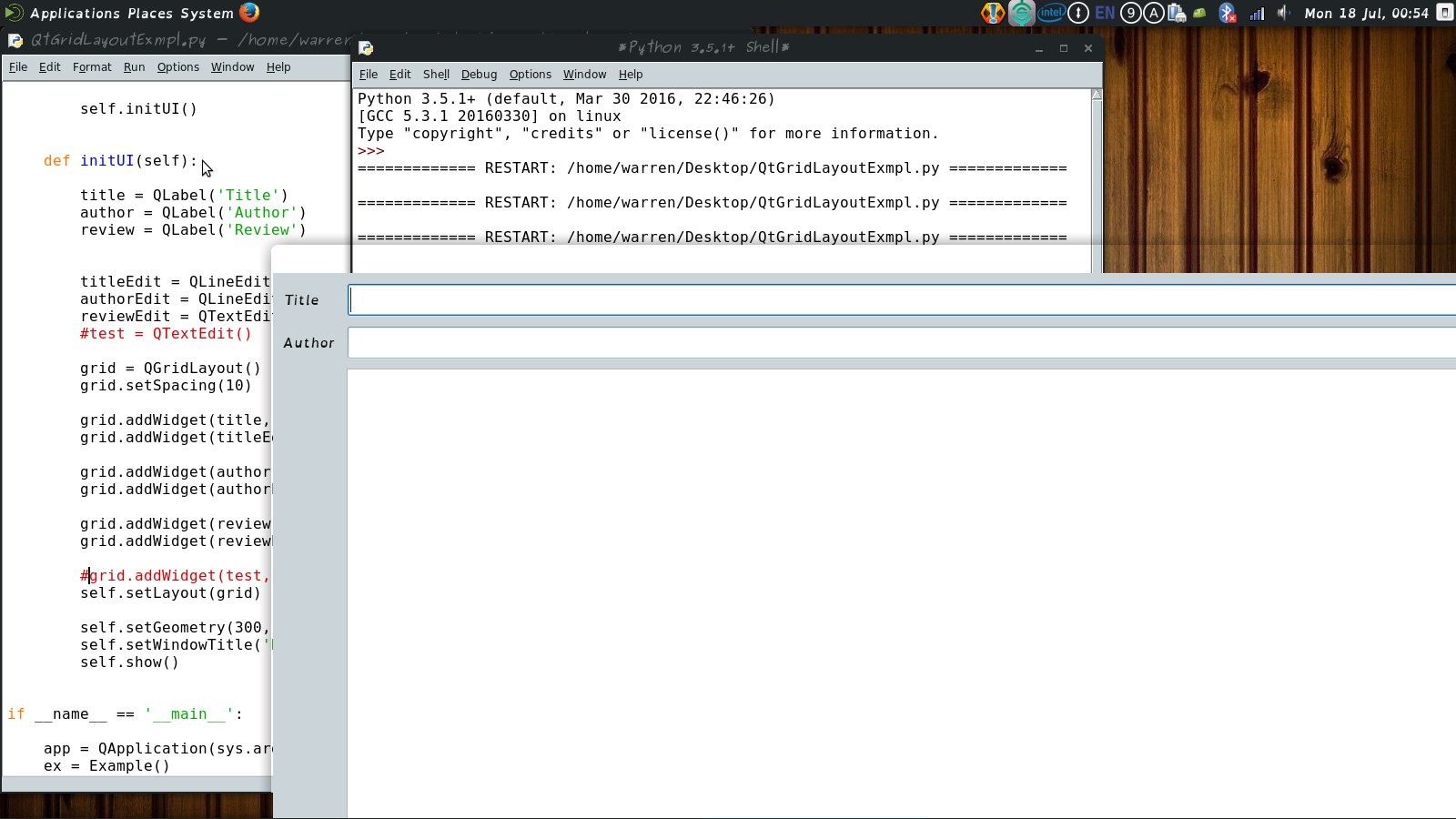Image resolution: width=1456 pixels, height=819 pixels.
Task: Click the Title label in the form
Action: point(301,300)
